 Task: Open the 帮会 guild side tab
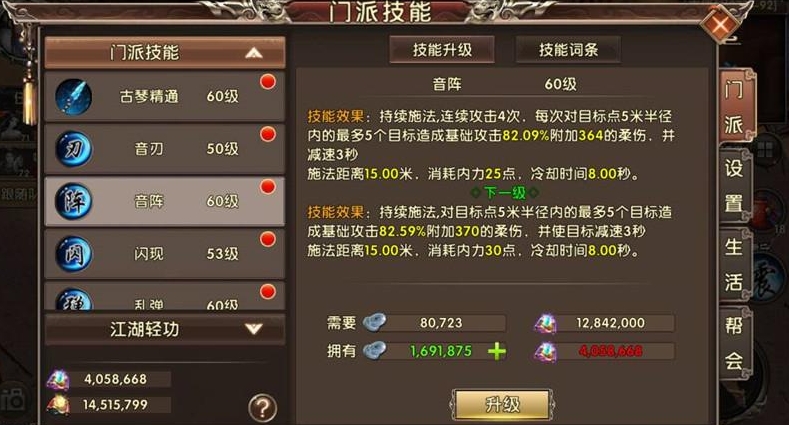click(734, 343)
